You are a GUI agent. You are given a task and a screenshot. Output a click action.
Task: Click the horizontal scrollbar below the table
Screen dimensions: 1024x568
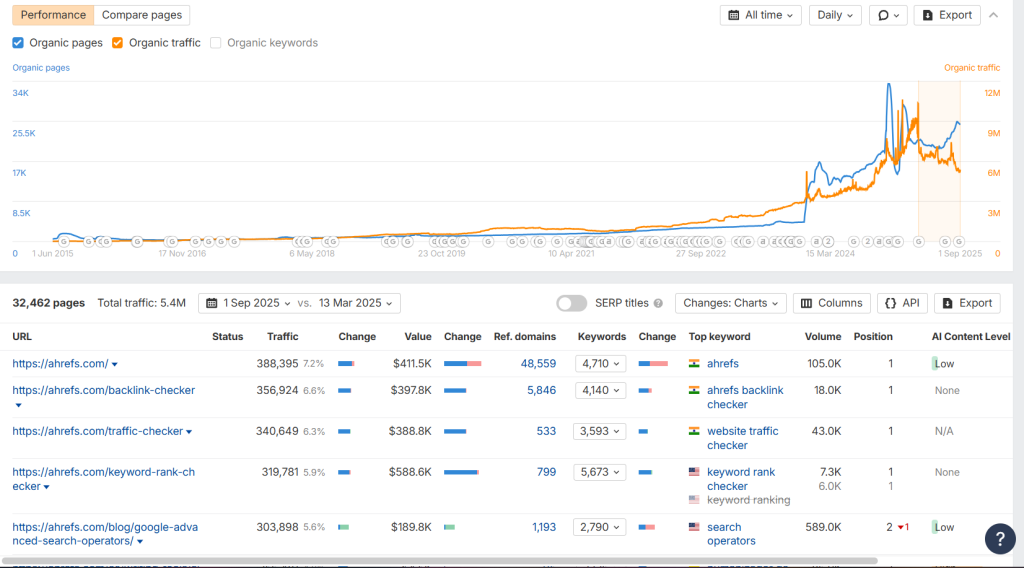pos(440,561)
